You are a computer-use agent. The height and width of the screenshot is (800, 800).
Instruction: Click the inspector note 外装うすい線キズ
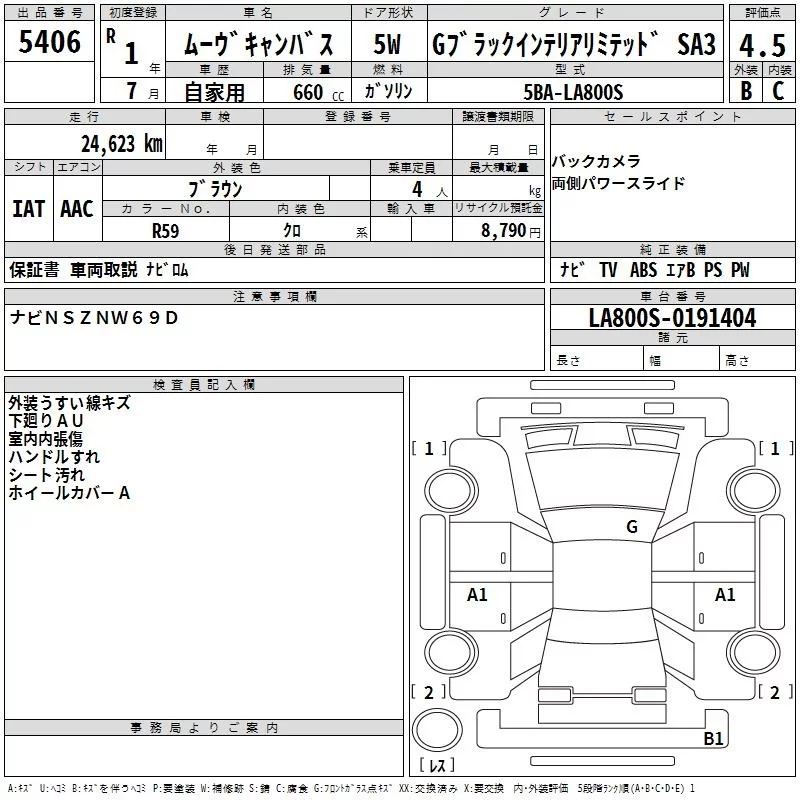(69, 403)
